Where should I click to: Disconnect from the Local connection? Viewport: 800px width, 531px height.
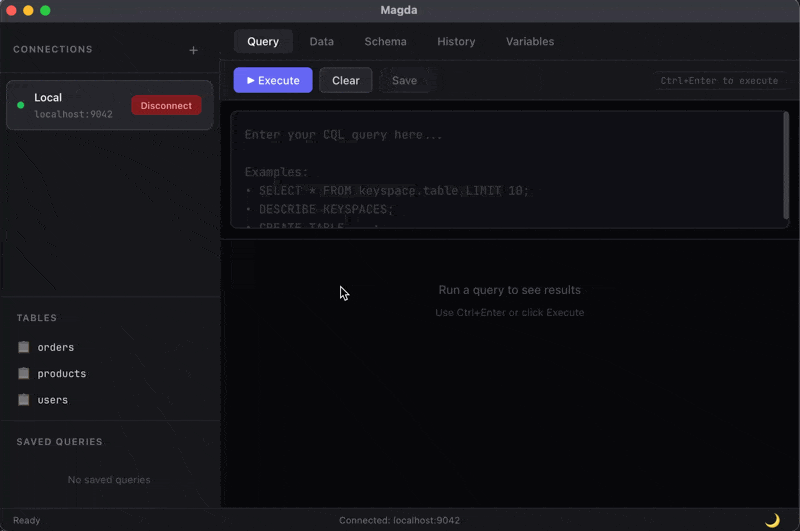(x=166, y=105)
